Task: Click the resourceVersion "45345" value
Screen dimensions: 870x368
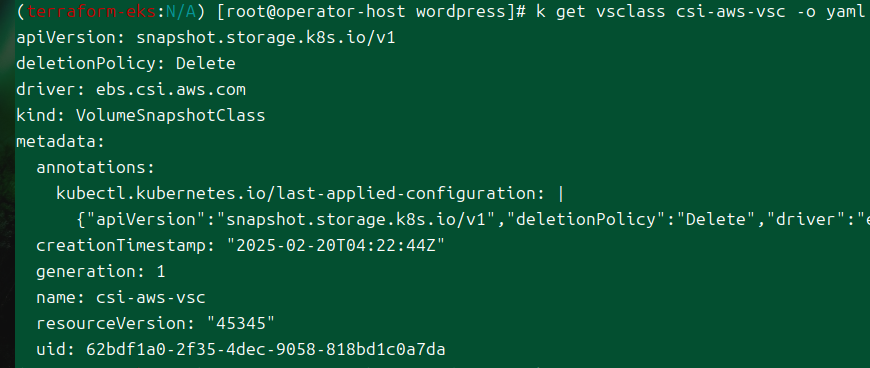Action: (x=240, y=323)
